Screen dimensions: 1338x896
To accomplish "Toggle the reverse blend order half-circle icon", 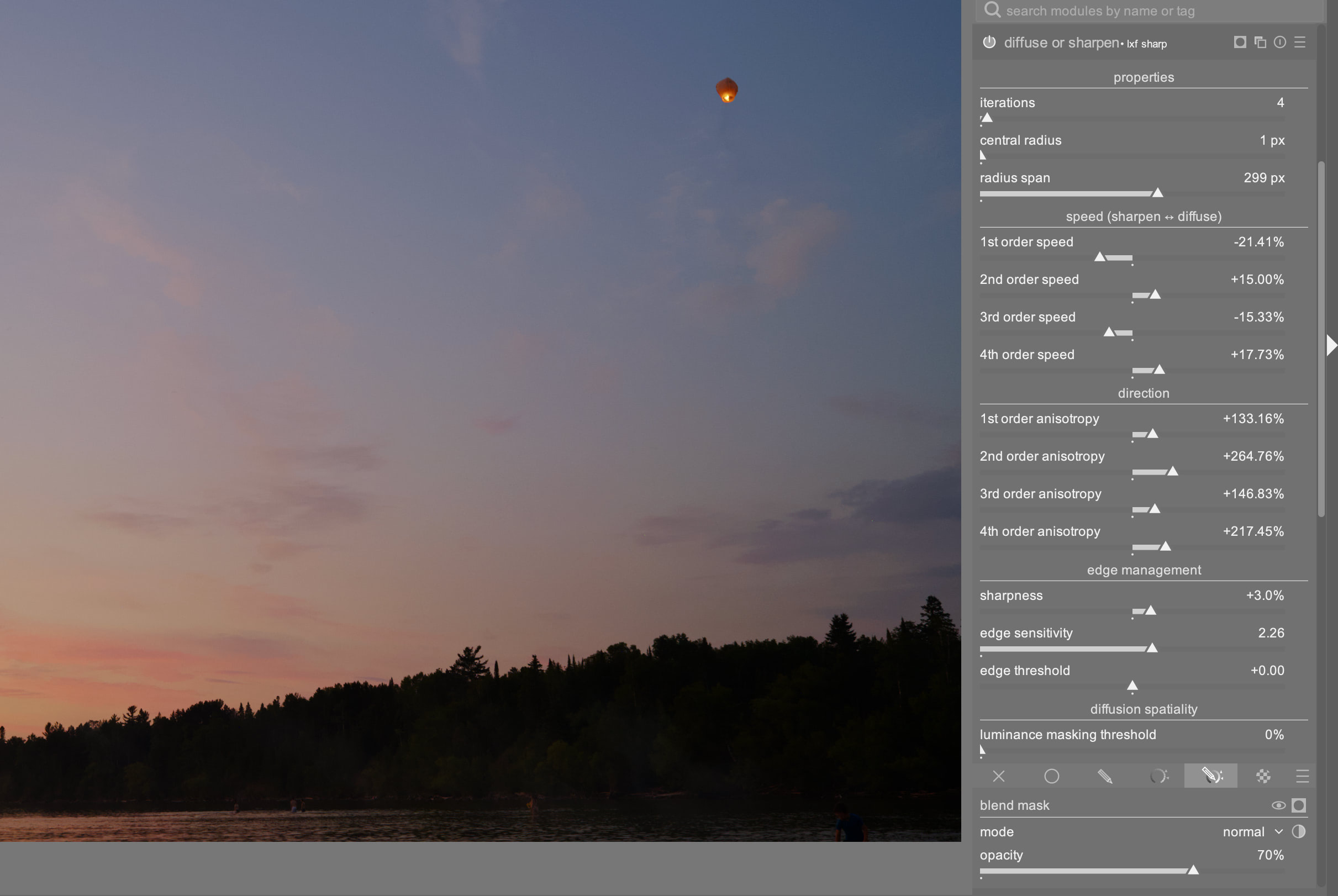I will [x=1299, y=831].
